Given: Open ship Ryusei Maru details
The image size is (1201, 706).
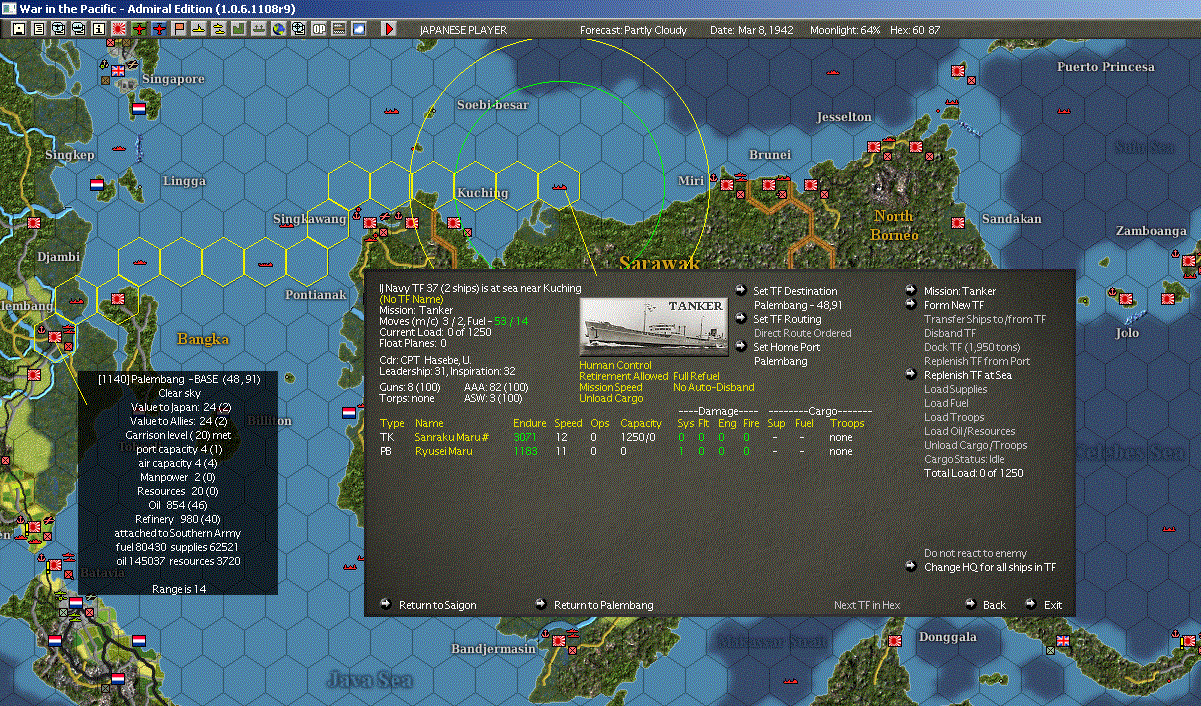Looking at the screenshot, I should click(x=443, y=451).
